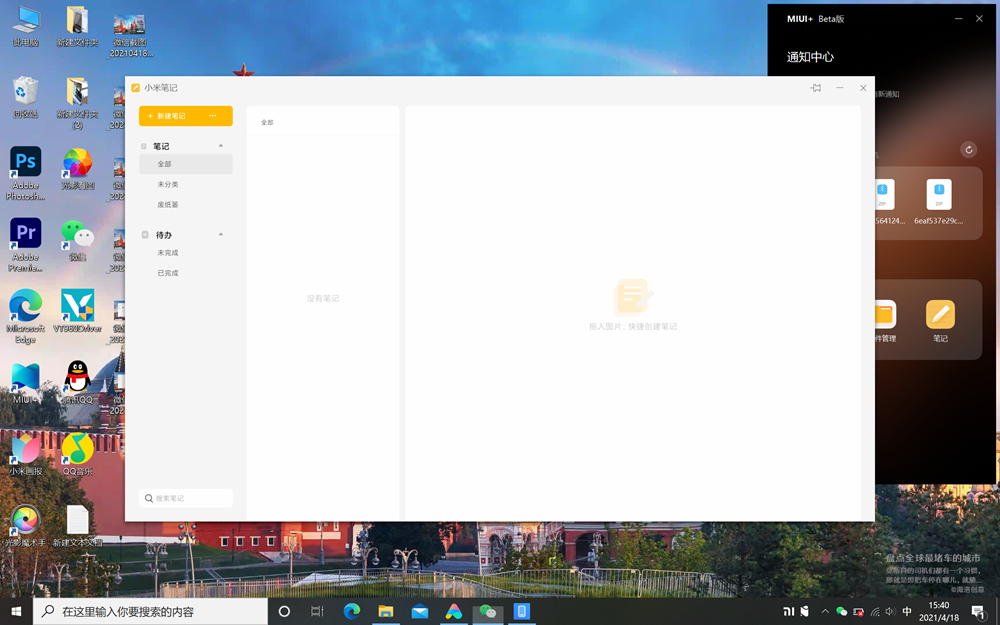Click the 插入图片 placeholder in the editor
This screenshot has height=625, width=1000.
[632, 300]
